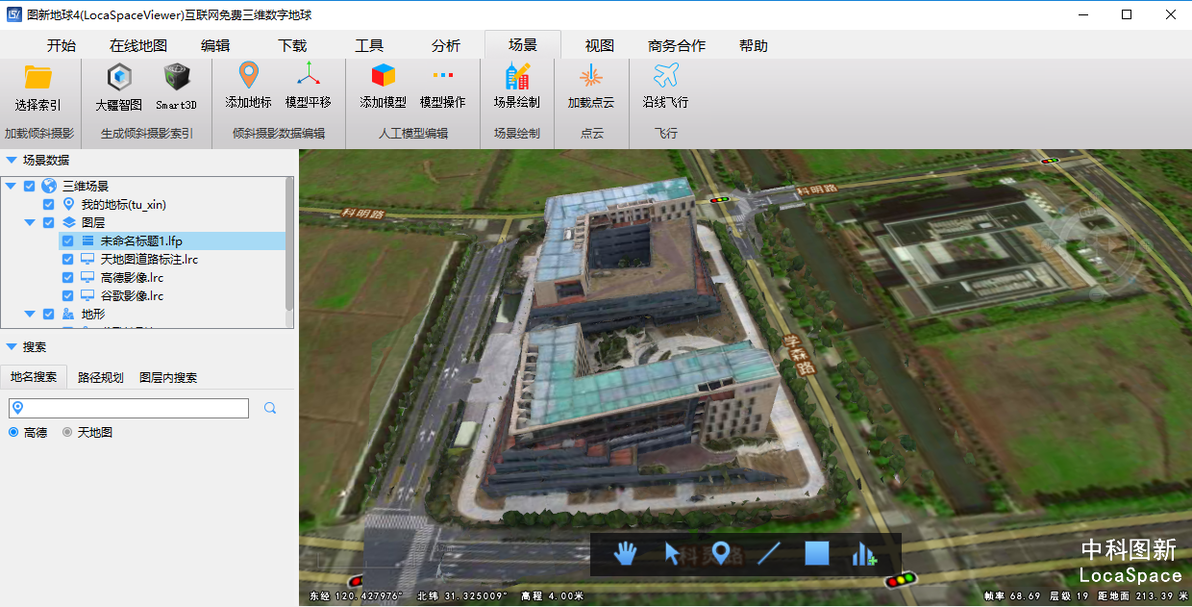Viewport: 1192px width, 607px height.
Task: Toggle the 图层 checkbox
Action: pos(49,223)
